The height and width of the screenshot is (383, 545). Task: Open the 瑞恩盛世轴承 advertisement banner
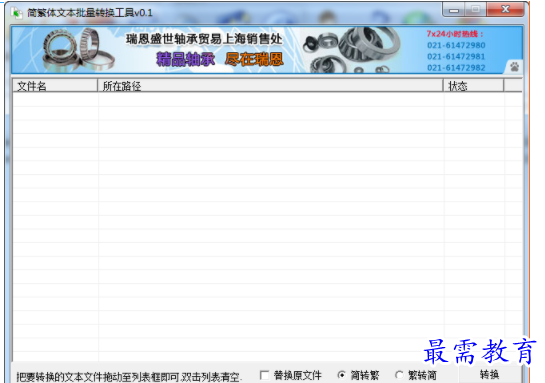pos(267,50)
